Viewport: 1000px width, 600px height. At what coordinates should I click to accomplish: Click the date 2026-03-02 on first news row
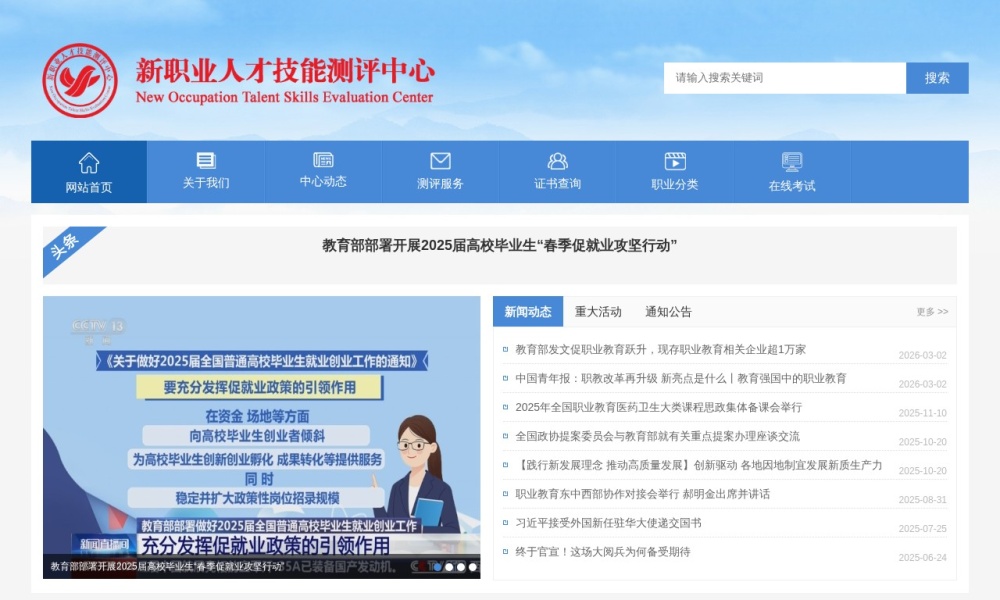coord(922,355)
